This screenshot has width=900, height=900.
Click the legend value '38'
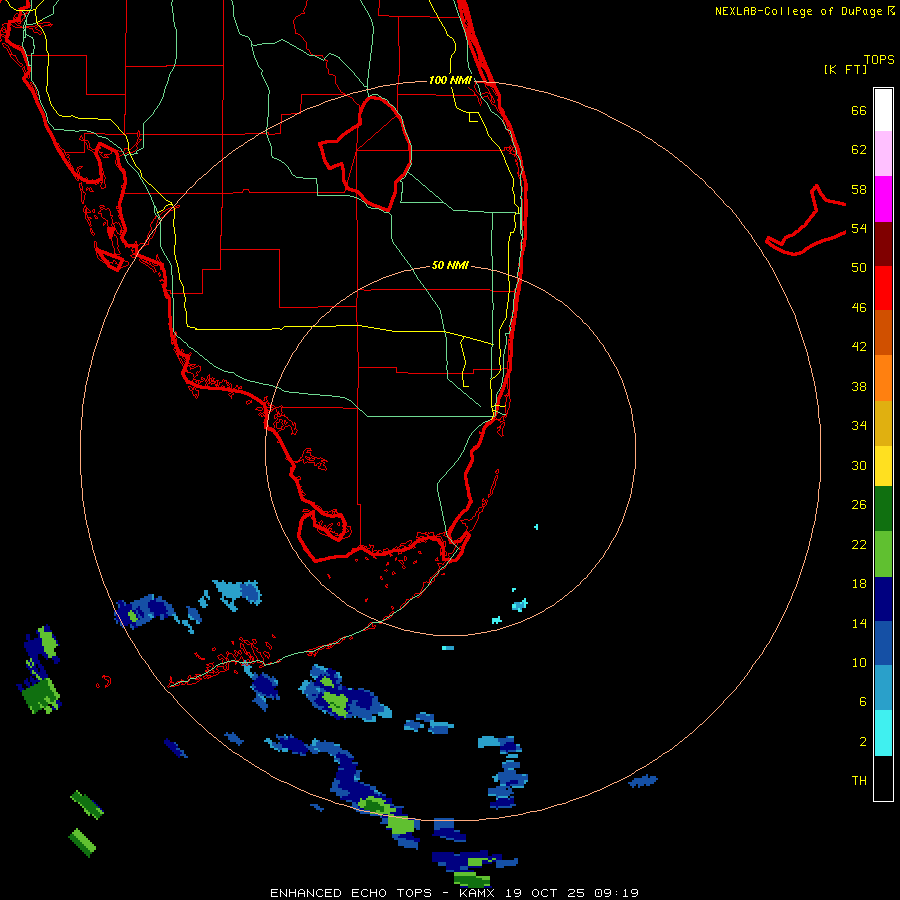859,387
